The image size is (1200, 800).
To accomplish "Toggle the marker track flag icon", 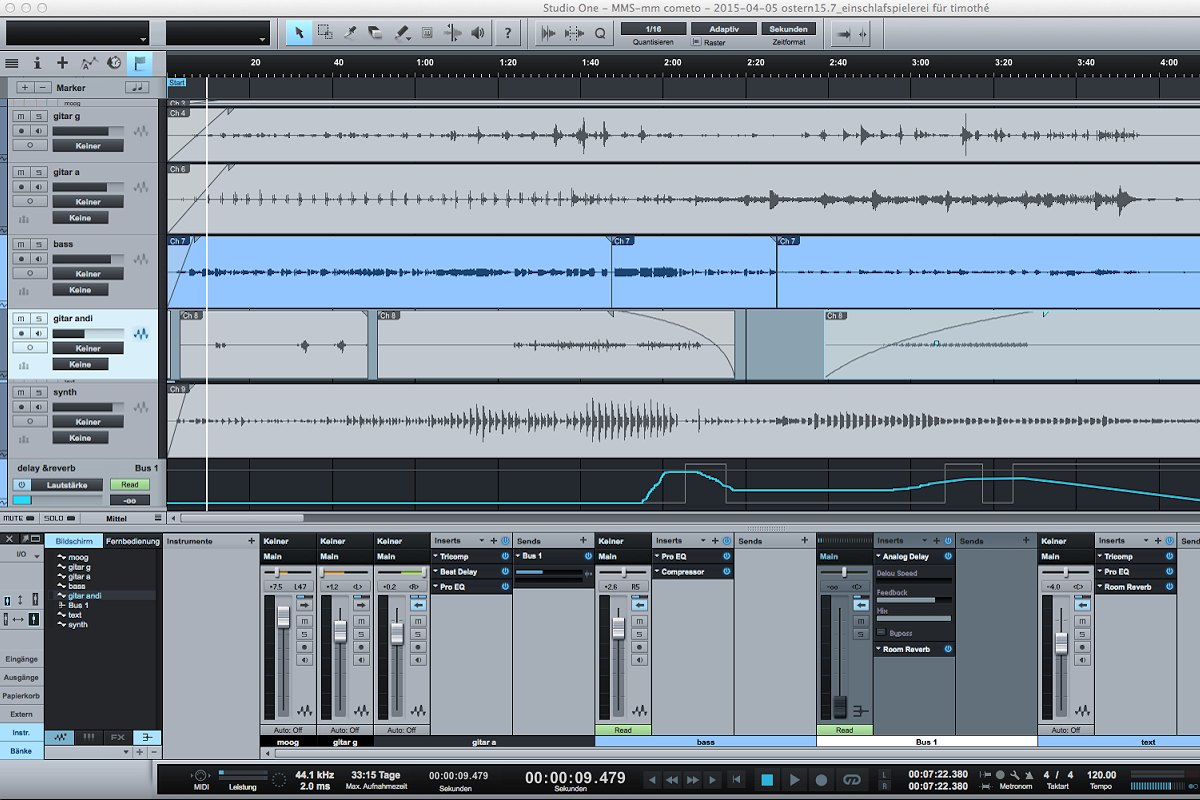I will tap(139, 62).
